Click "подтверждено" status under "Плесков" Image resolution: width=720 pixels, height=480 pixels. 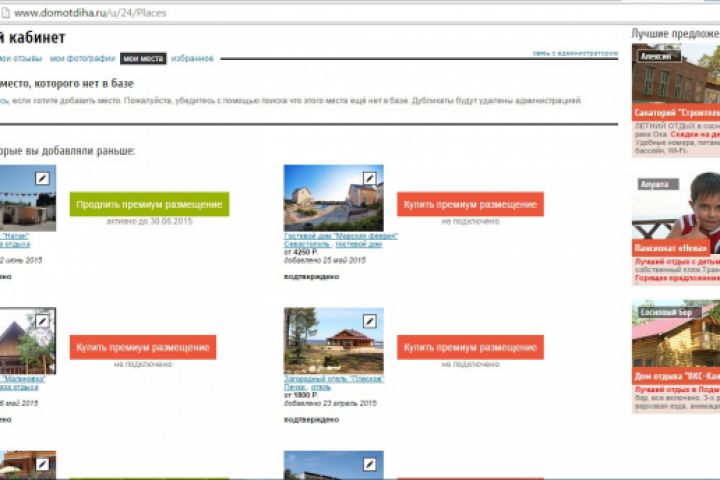click(311, 419)
